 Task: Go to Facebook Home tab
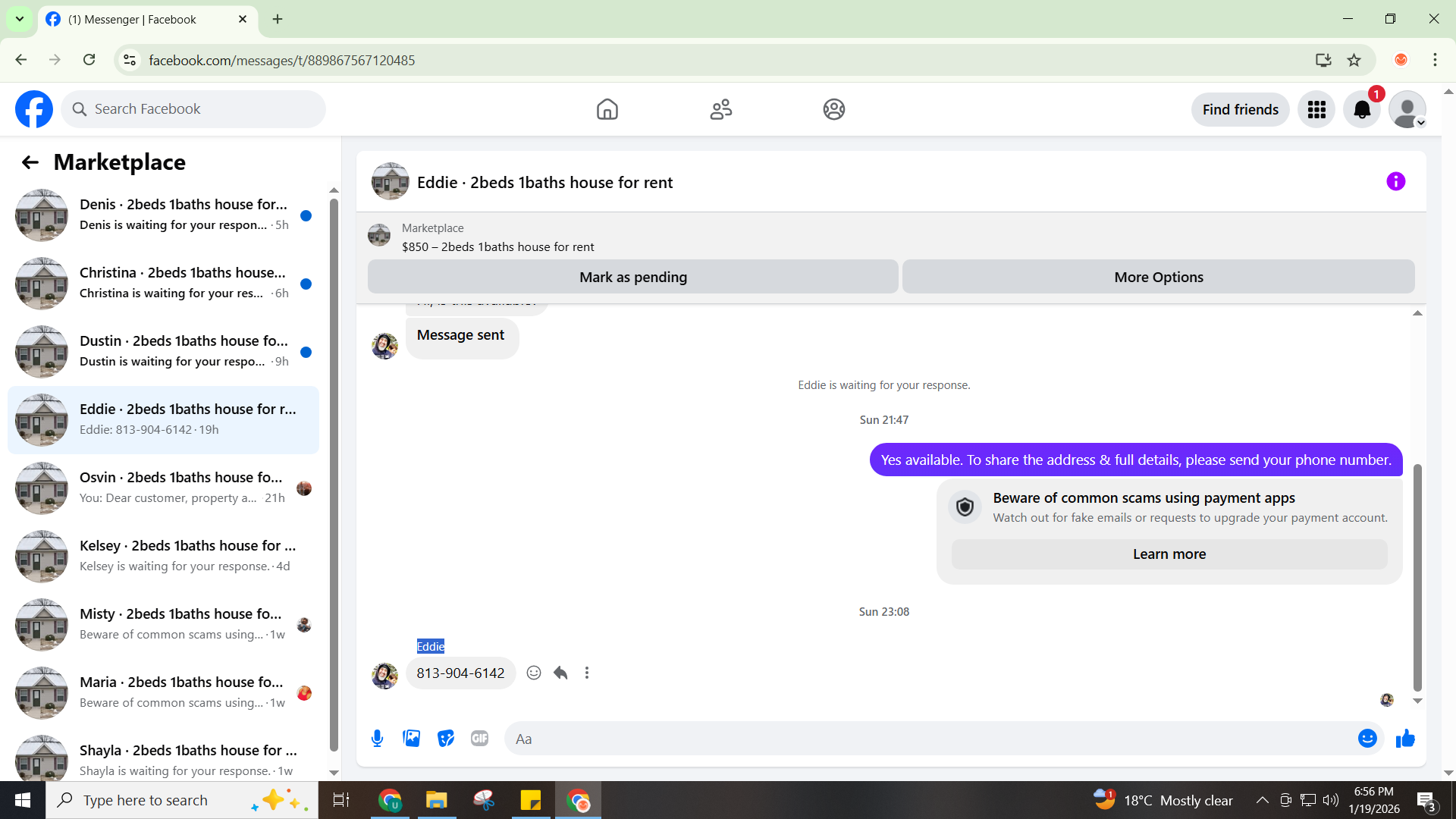pyautogui.click(x=607, y=109)
